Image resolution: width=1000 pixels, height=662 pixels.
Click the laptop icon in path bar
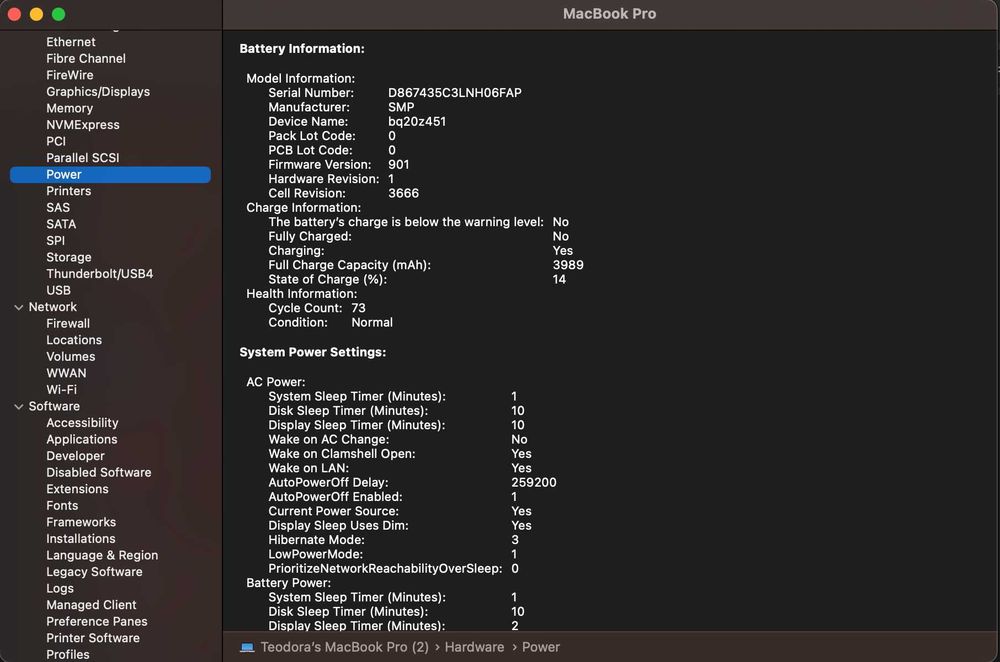247,647
